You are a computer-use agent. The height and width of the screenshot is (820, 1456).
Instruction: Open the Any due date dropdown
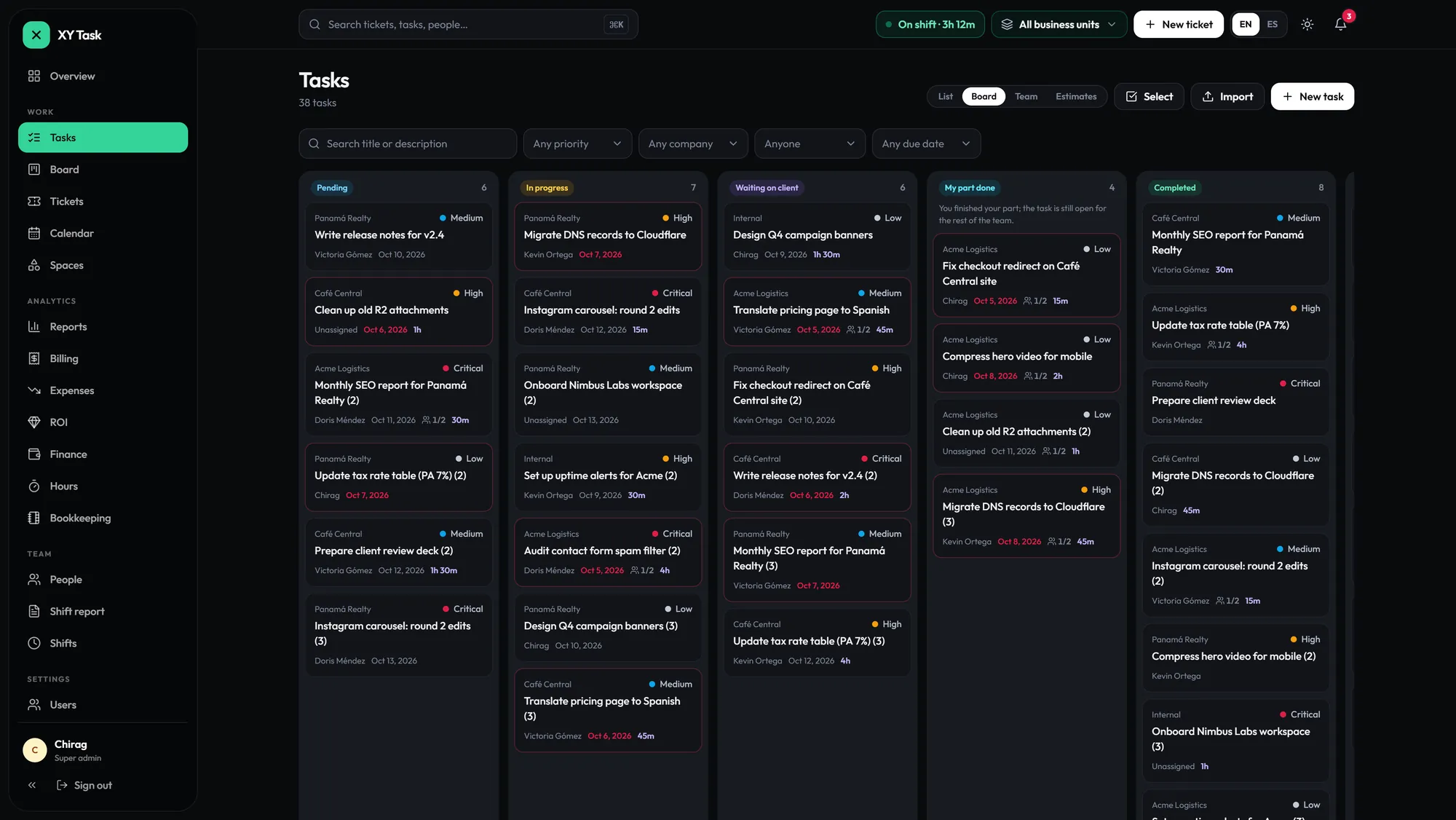(926, 143)
